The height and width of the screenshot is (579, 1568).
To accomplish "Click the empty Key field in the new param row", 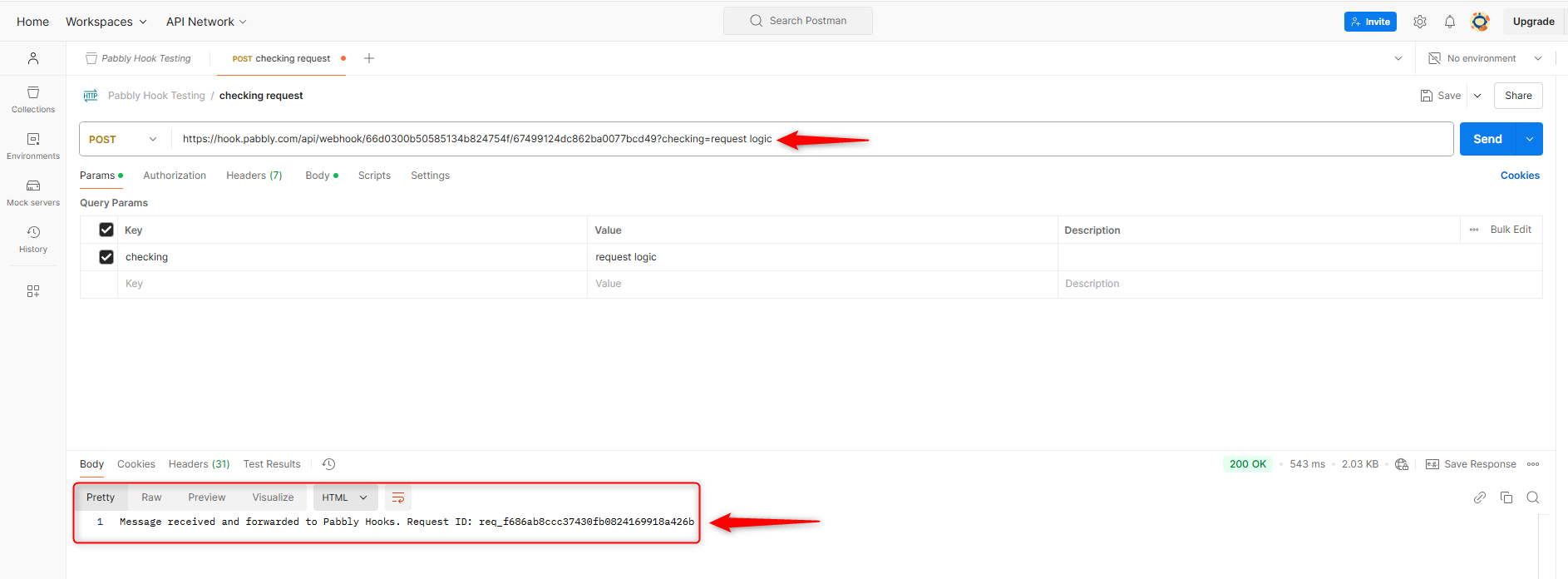I will [x=353, y=284].
